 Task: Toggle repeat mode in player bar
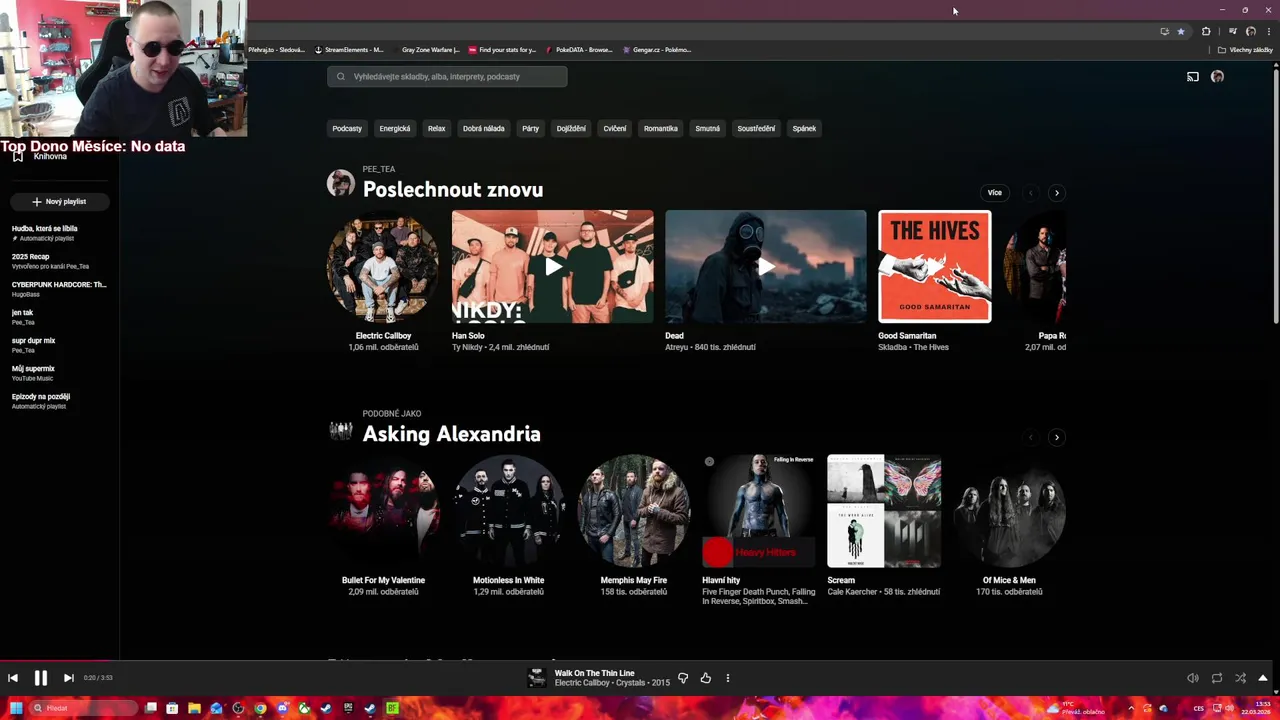coord(1217,678)
